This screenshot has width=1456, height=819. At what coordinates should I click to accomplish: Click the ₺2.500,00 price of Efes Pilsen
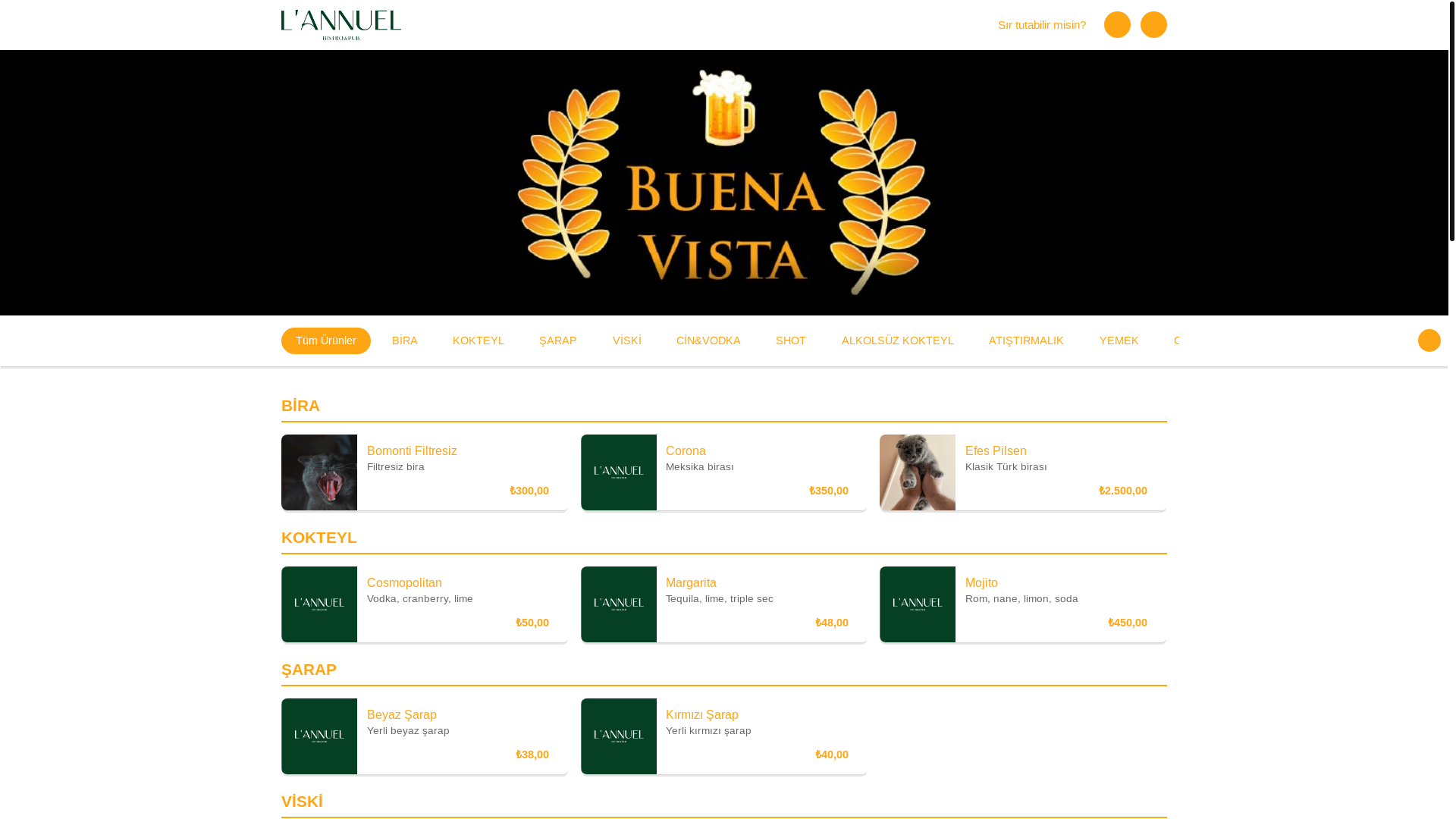click(x=1123, y=491)
